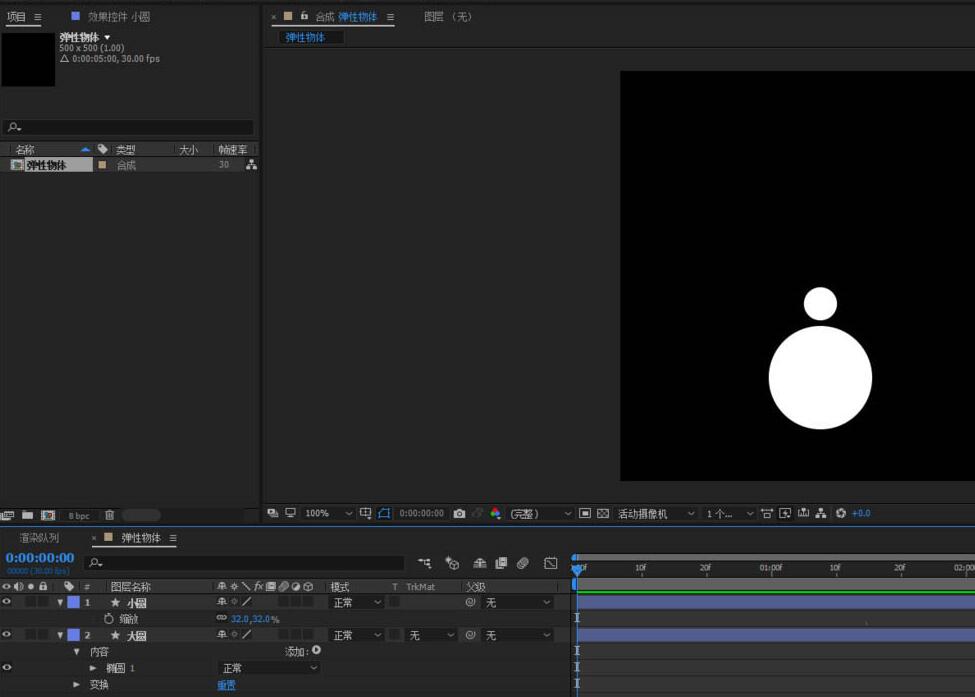Click the 重置 reset link
Screen dimensions: 975x697
click(227, 685)
